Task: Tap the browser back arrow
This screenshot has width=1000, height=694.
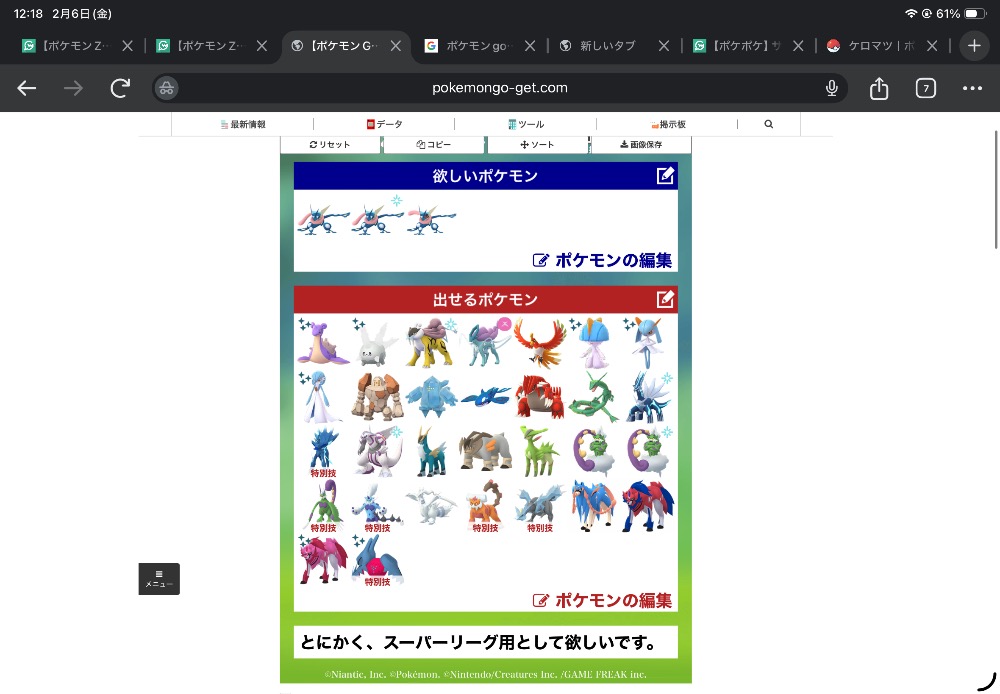Action: [x=27, y=88]
